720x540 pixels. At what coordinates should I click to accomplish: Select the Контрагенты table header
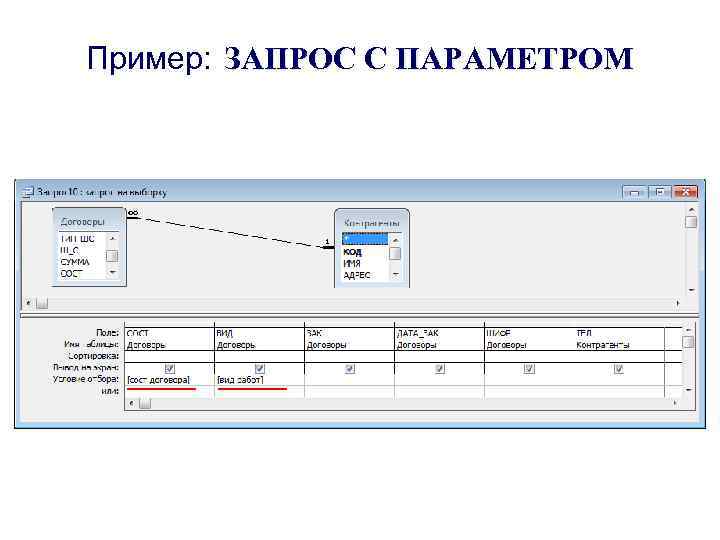372,223
